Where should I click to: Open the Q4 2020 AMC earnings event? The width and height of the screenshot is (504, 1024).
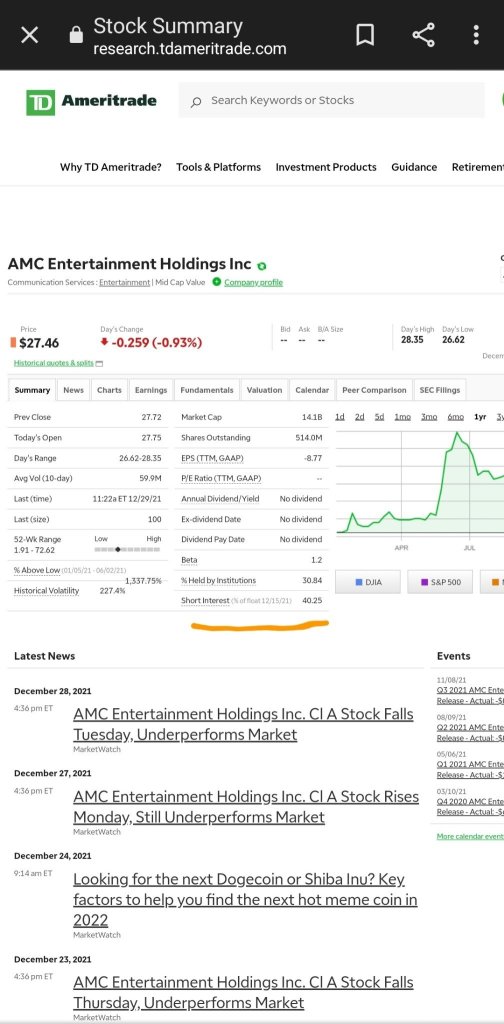pos(470,807)
